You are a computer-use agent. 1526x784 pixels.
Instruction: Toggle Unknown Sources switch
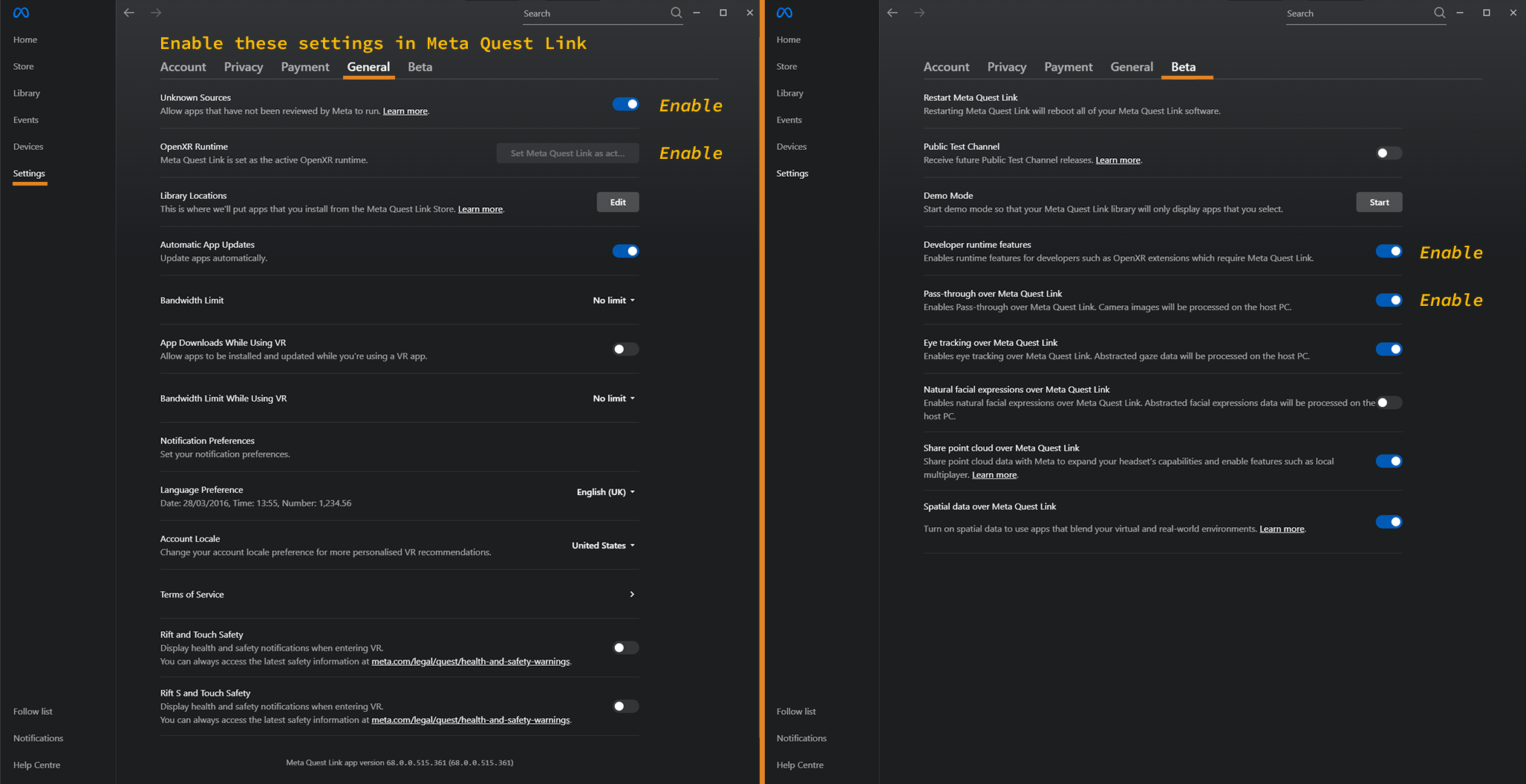click(625, 104)
